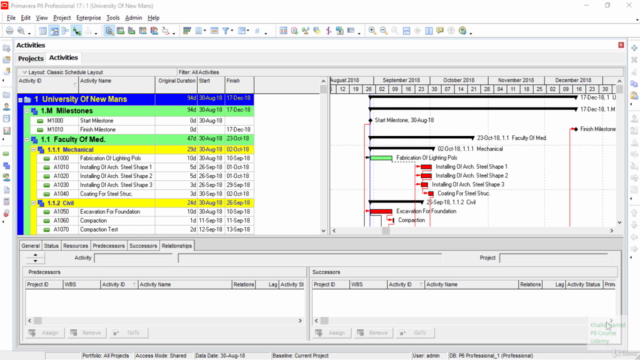Click the yellow comment bubble toolbar icon
The width and height of the screenshot is (640, 360).
440,31
